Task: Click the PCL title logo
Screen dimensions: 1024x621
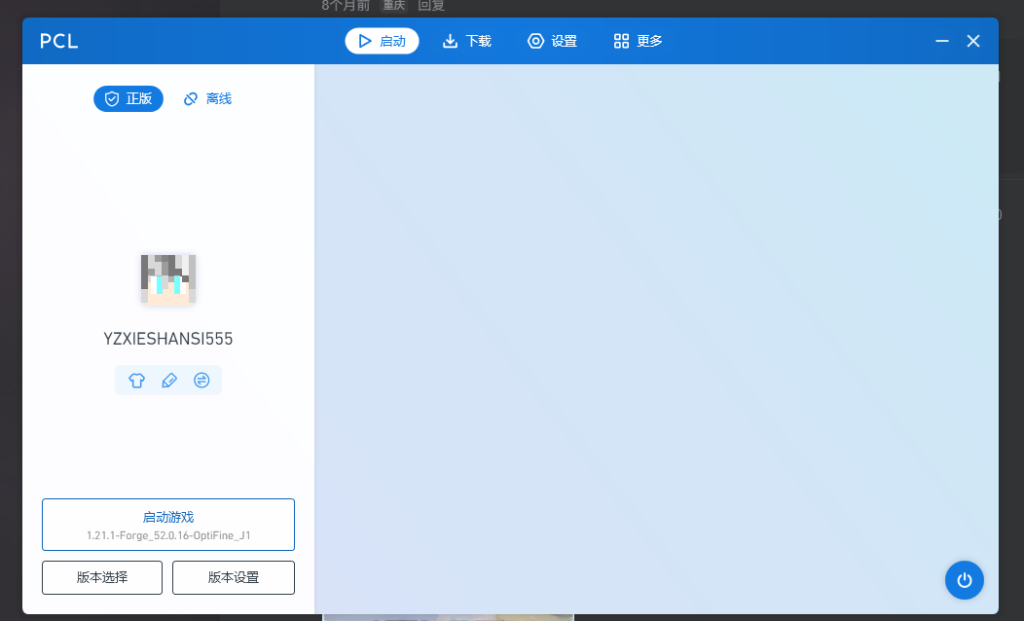Action: [59, 41]
